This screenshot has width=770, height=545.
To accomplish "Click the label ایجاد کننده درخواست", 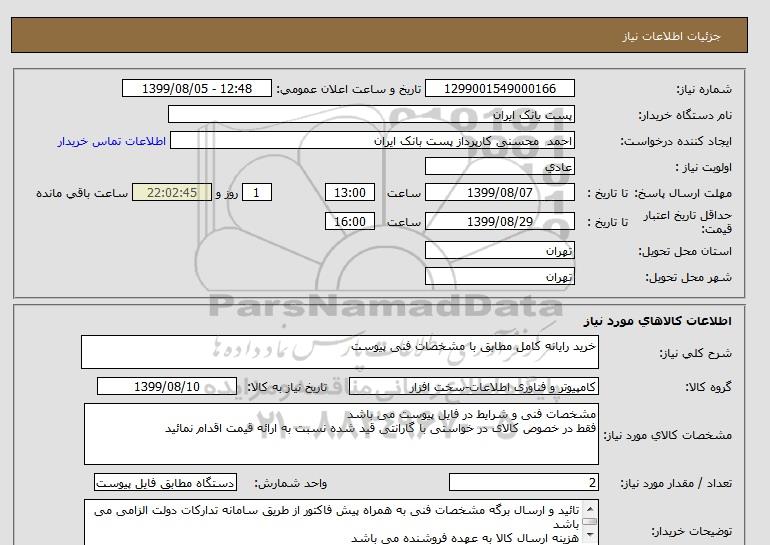I will pos(676,141).
